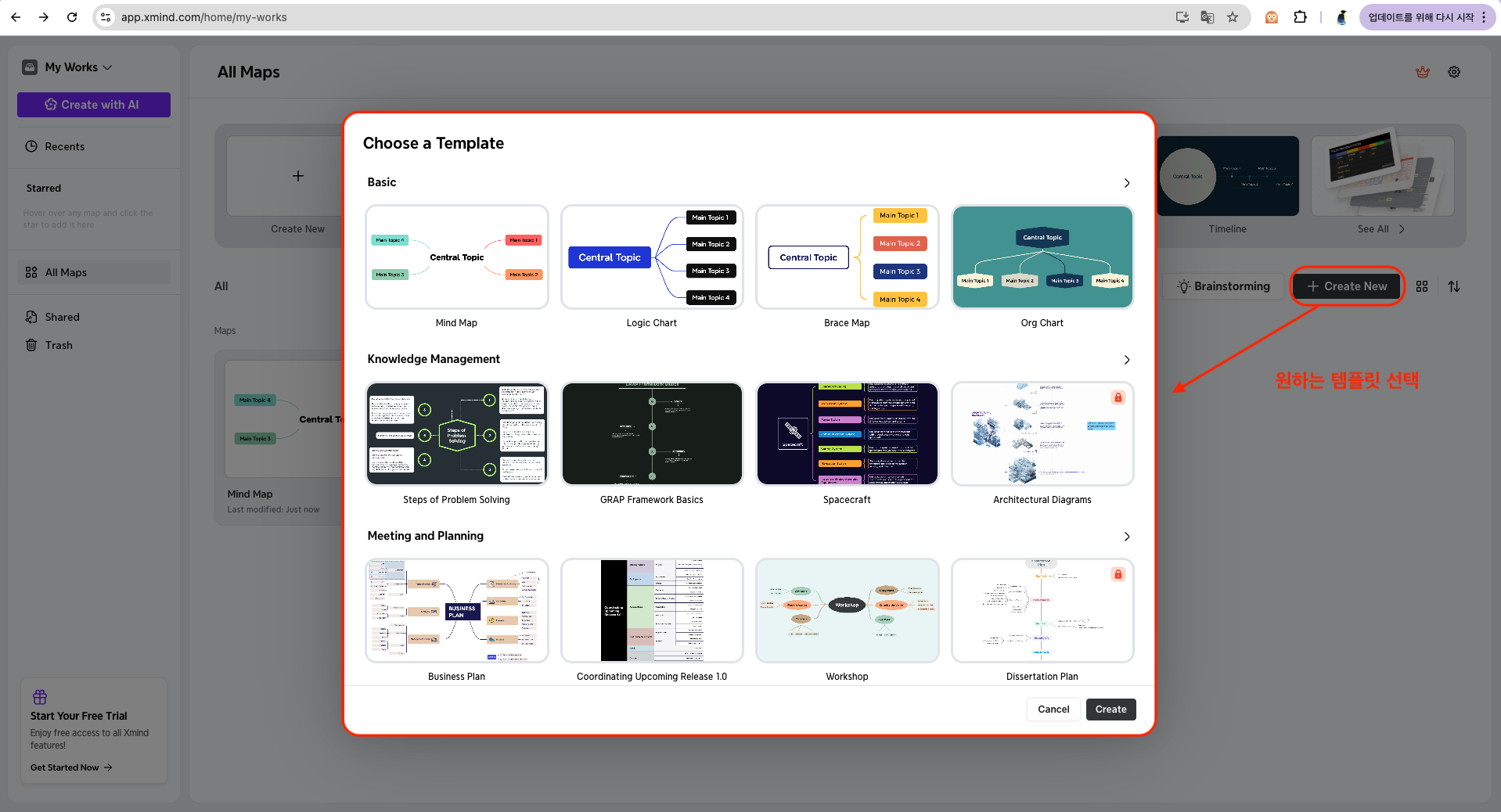Expand Meeting and Planning templates arrow

1126,537
